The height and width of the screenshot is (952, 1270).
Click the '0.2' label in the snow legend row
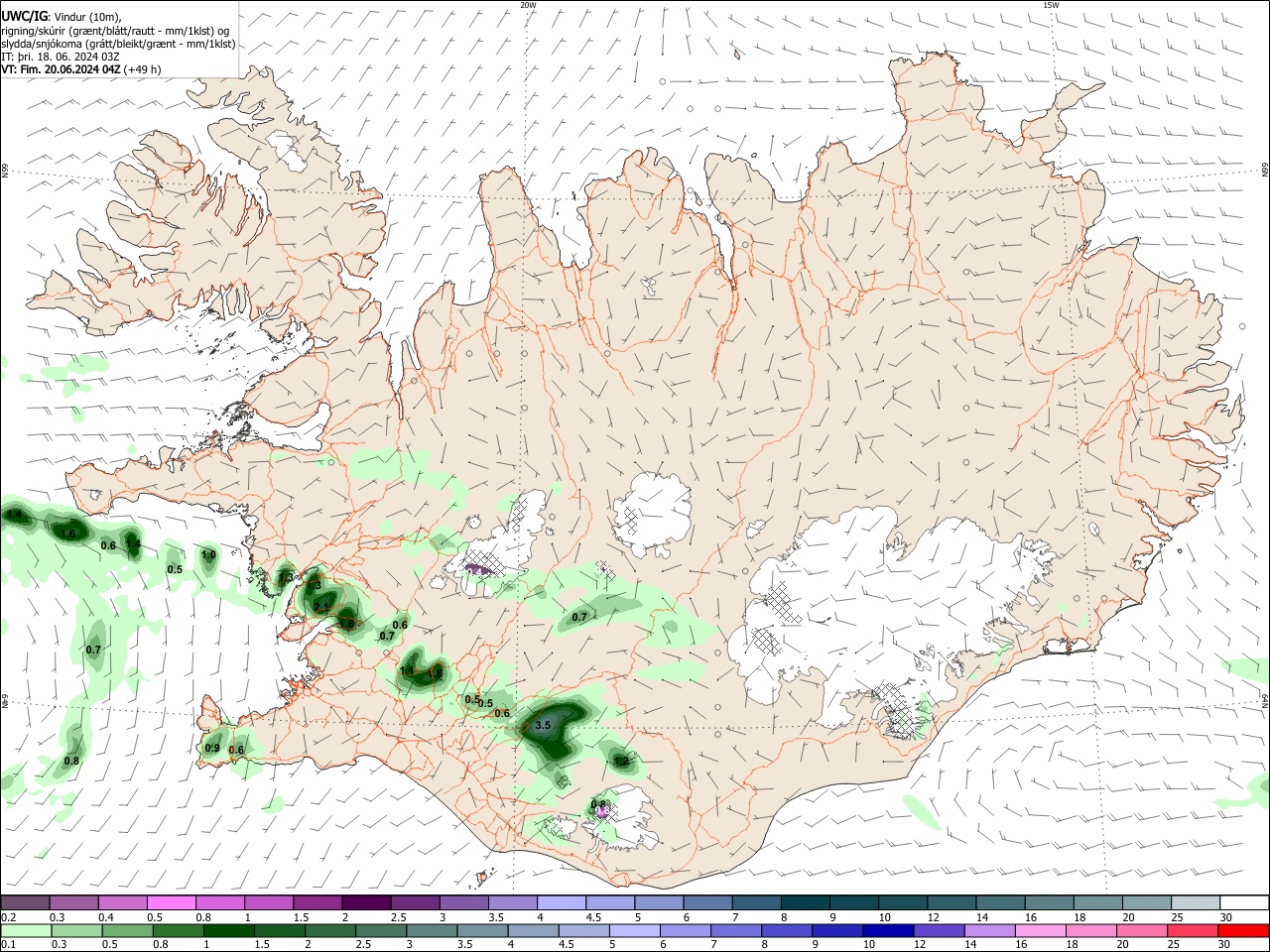point(8,917)
